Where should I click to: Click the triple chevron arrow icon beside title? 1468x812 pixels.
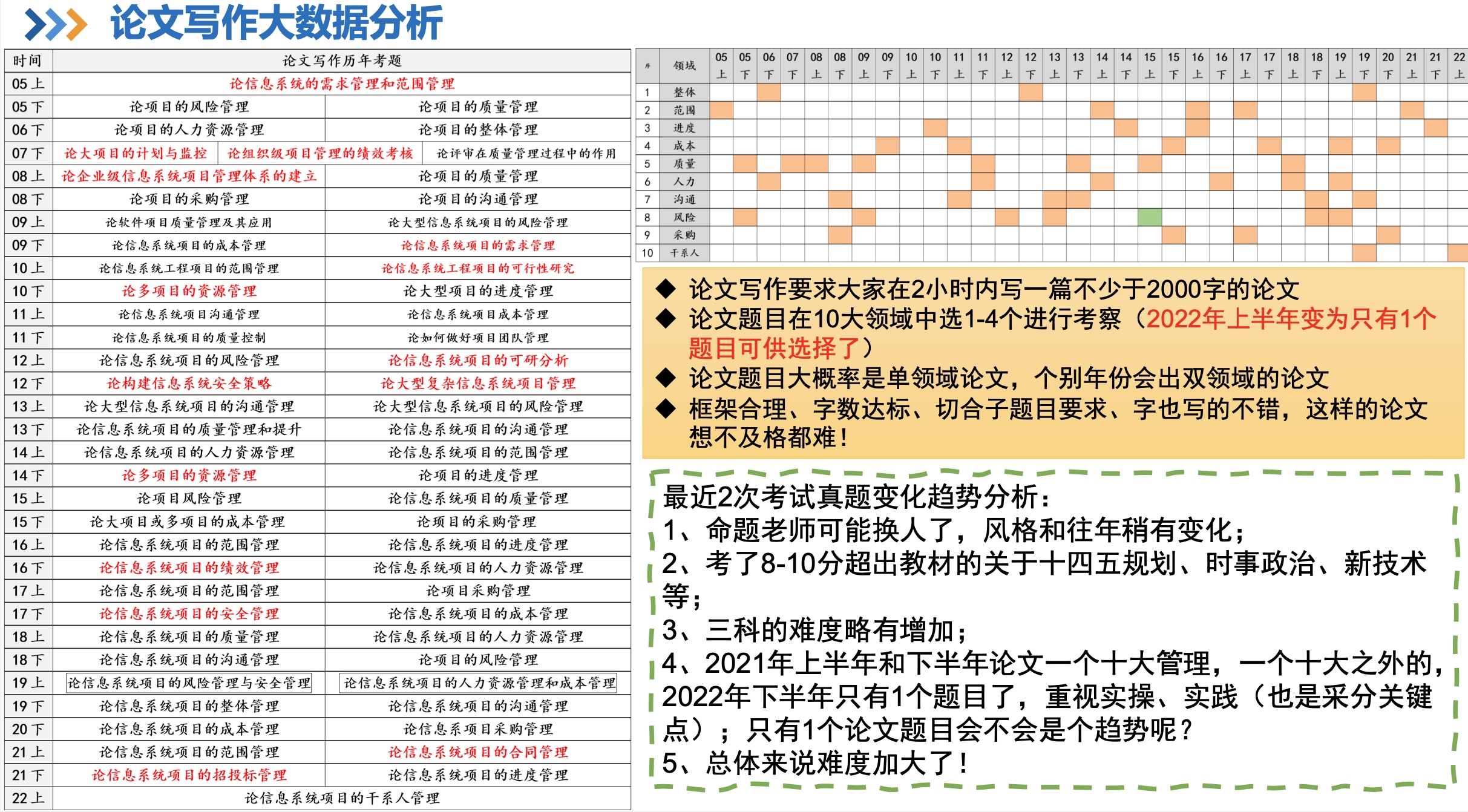56,25
